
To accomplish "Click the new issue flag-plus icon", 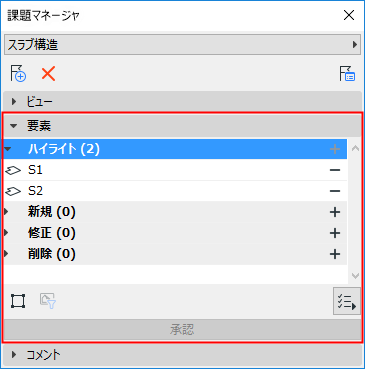I will 18,73.
